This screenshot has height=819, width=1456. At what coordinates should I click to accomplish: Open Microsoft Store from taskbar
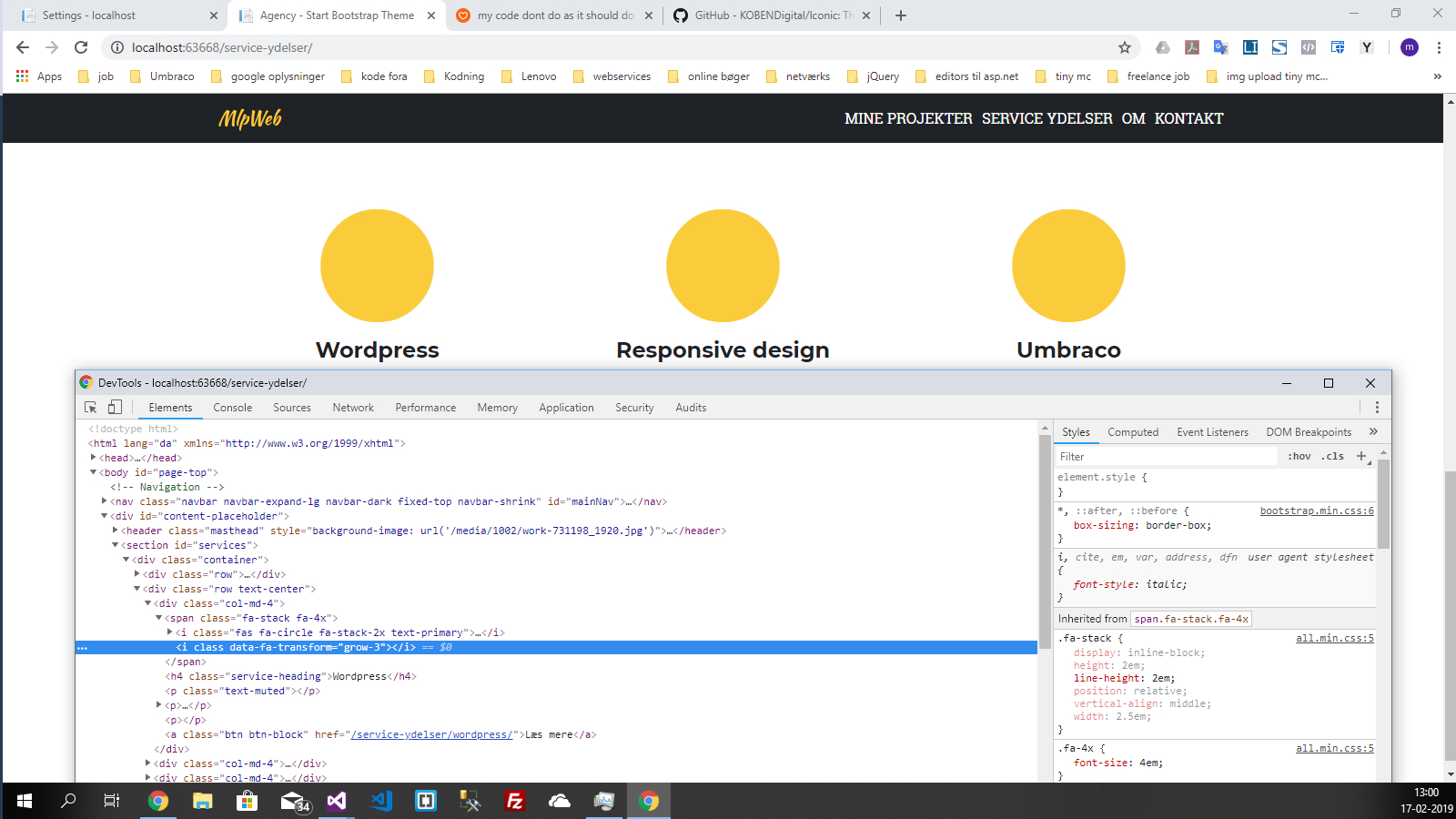(247, 801)
